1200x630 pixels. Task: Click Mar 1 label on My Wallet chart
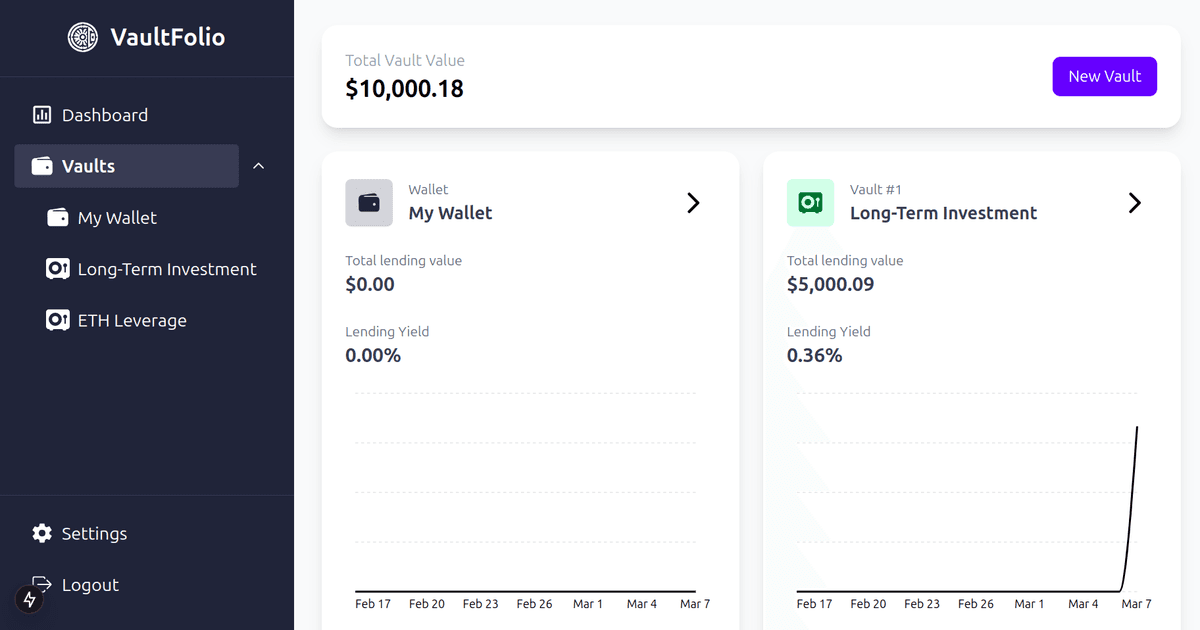(x=588, y=604)
